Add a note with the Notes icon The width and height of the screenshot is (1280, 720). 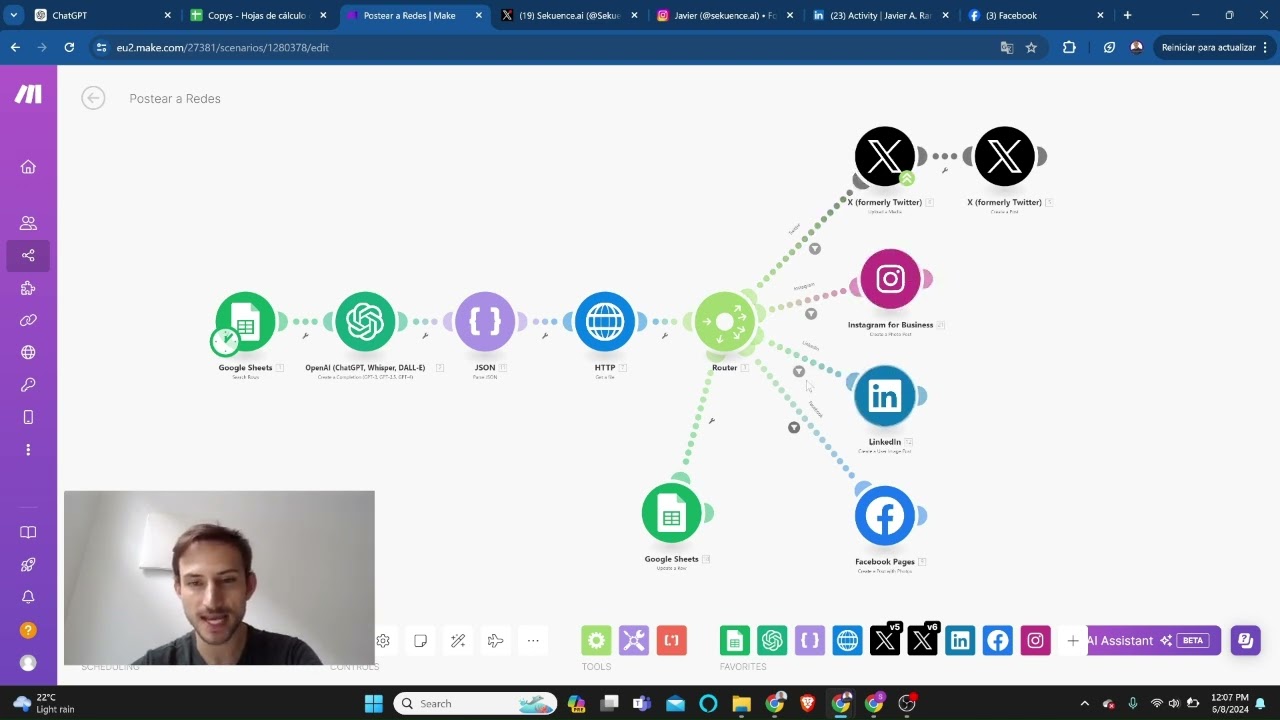421,641
